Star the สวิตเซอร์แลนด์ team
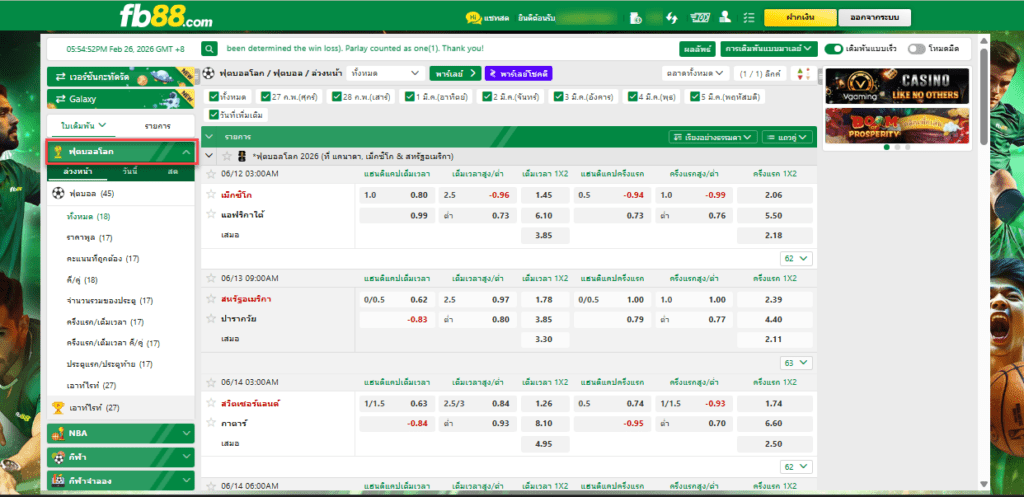This screenshot has width=1024, height=497. click(211, 403)
